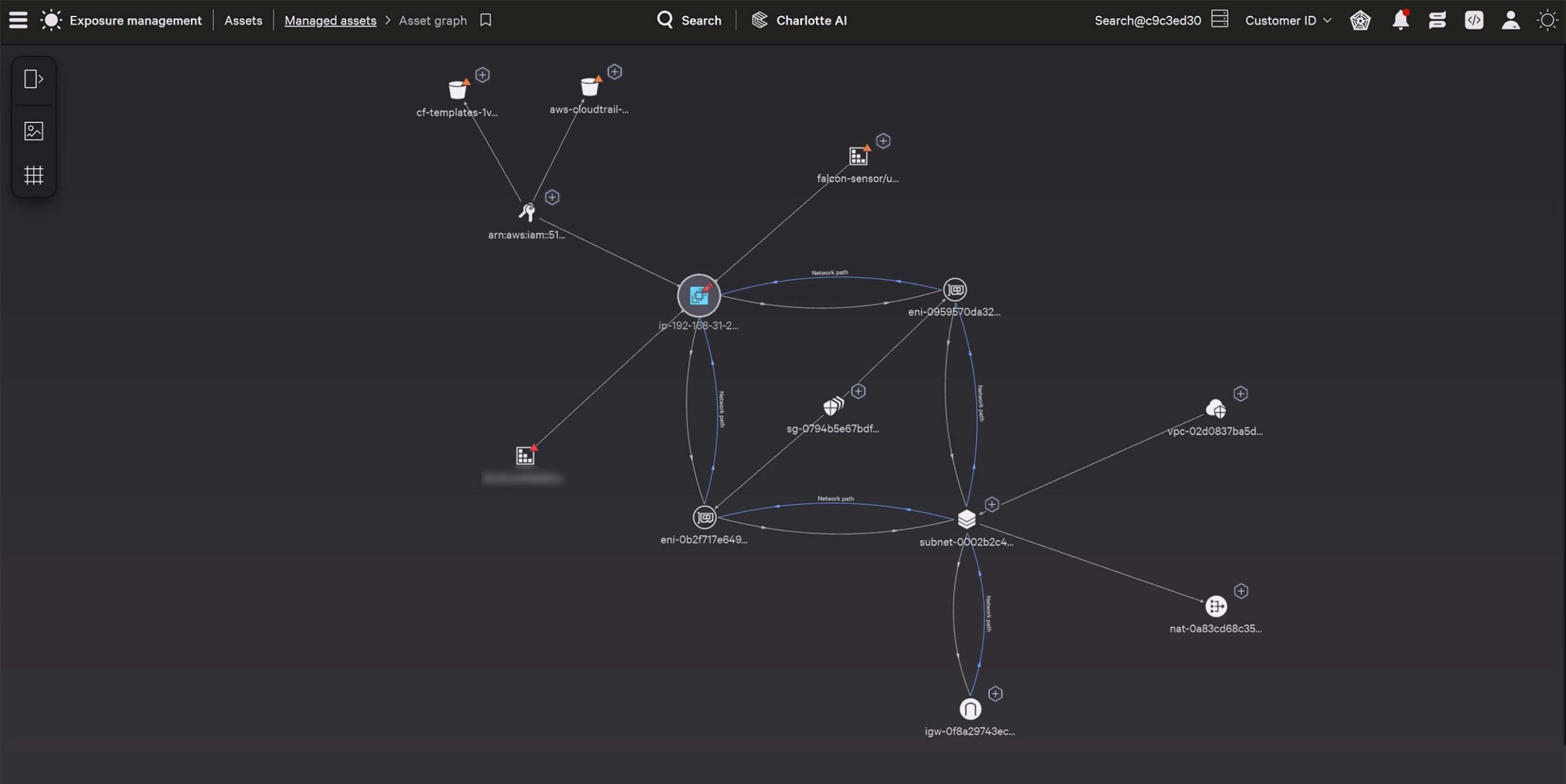Select the cf-templates S3 bucket node

[x=458, y=90]
